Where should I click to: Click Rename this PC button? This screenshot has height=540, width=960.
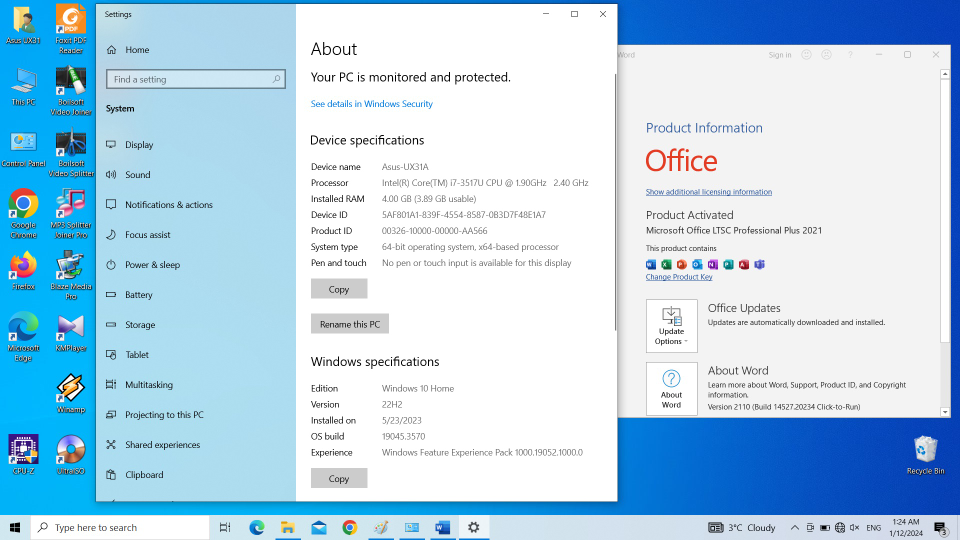350,324
